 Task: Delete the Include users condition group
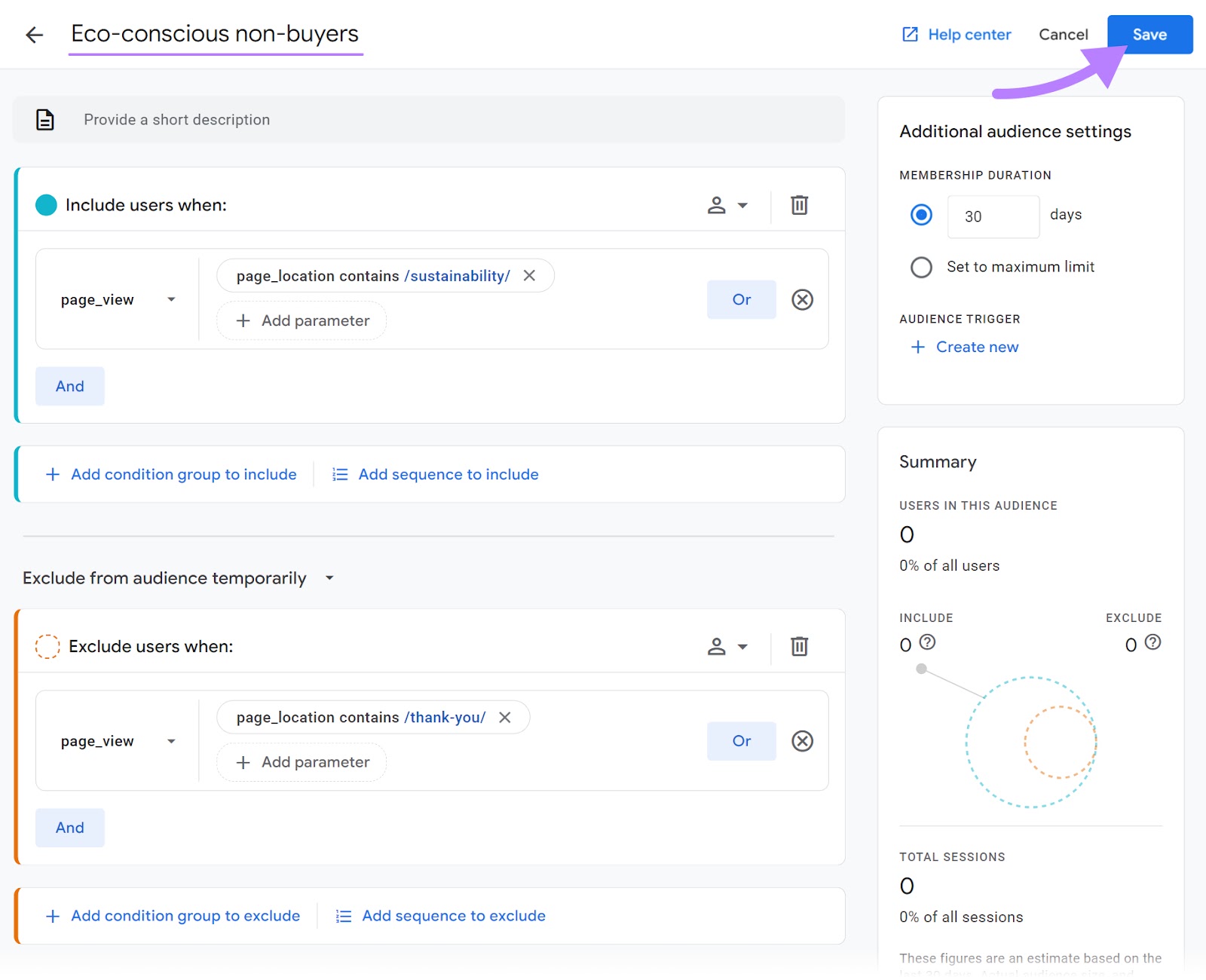click(x=798, y=204)
